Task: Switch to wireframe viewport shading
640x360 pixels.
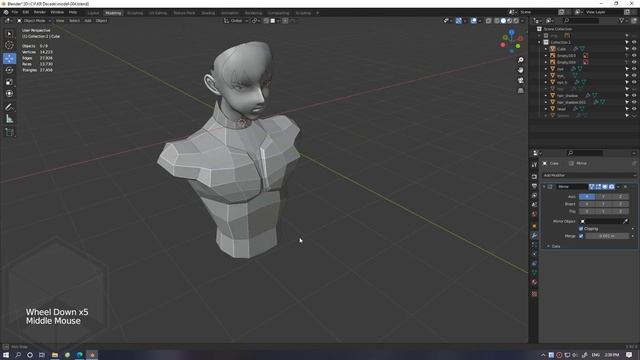Action: pyautogui.click(x=497, y=20)
